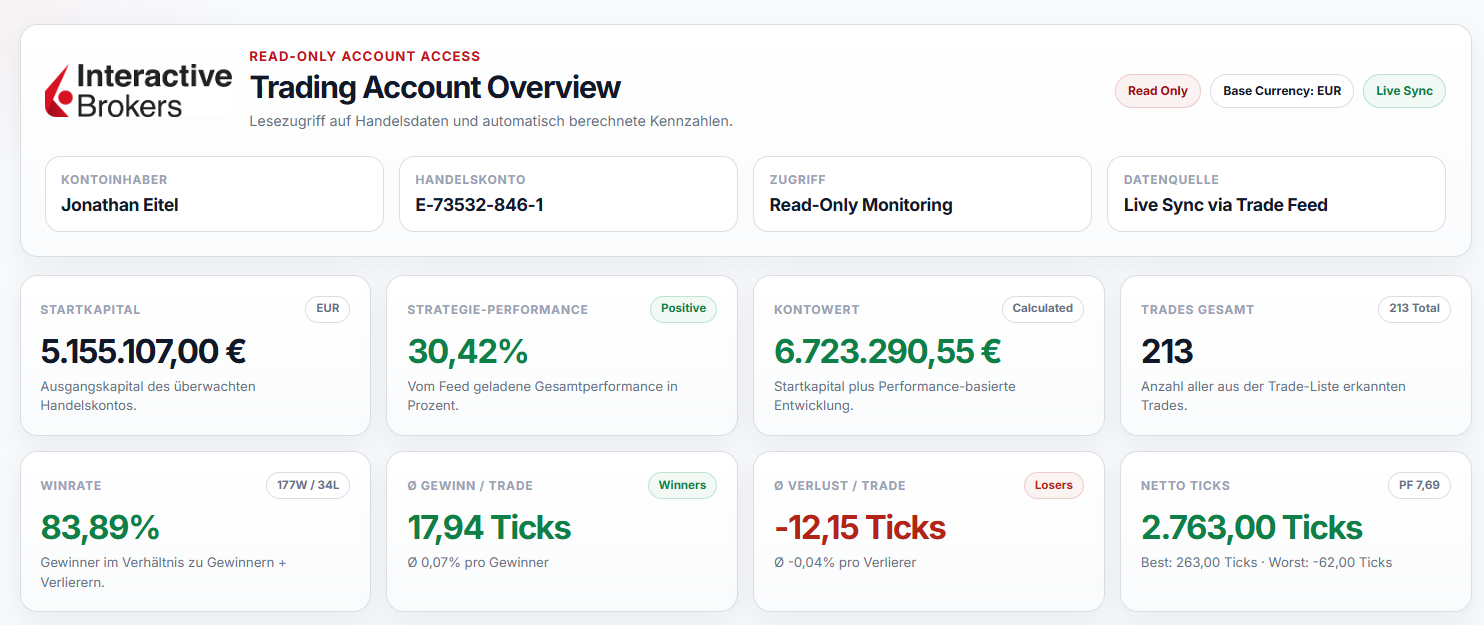
Task: Click the 5.155.107,00 € starting capital value
Action: click(143, 352)
